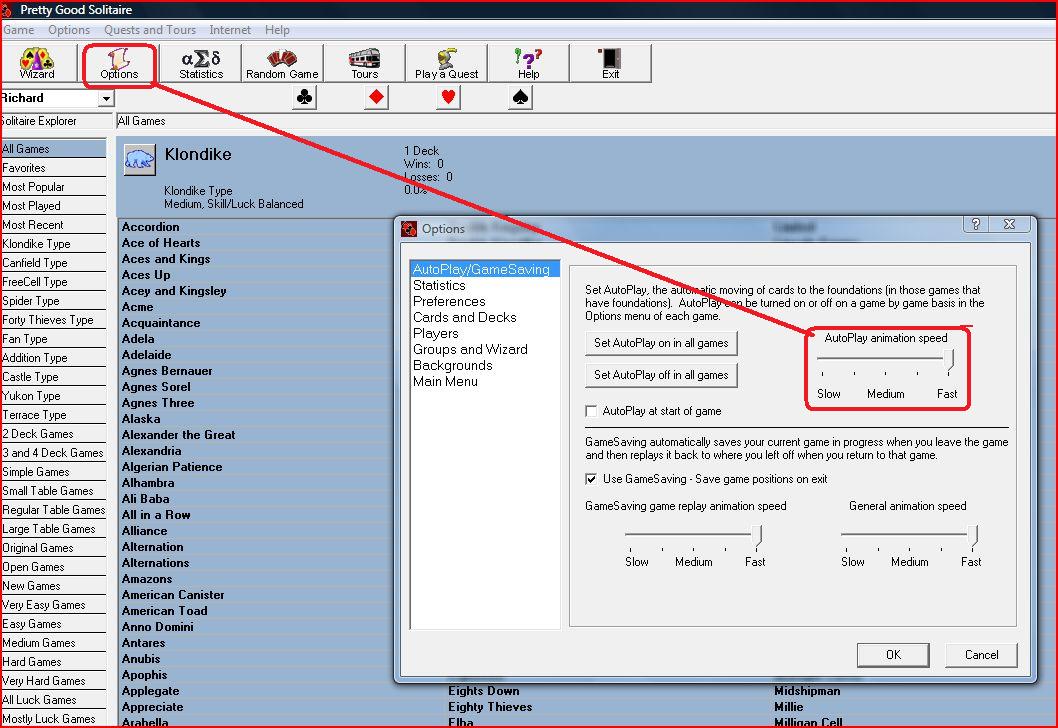This screenshot has height=728, width=1058.
Task: Open the Wizard toolbar icon
Action: pos(37,63)
